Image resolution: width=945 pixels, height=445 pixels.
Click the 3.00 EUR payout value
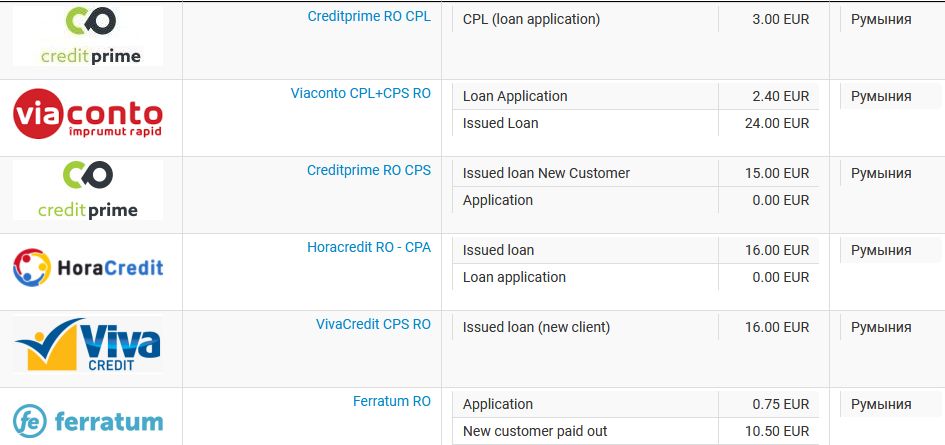tap(780, 19)
